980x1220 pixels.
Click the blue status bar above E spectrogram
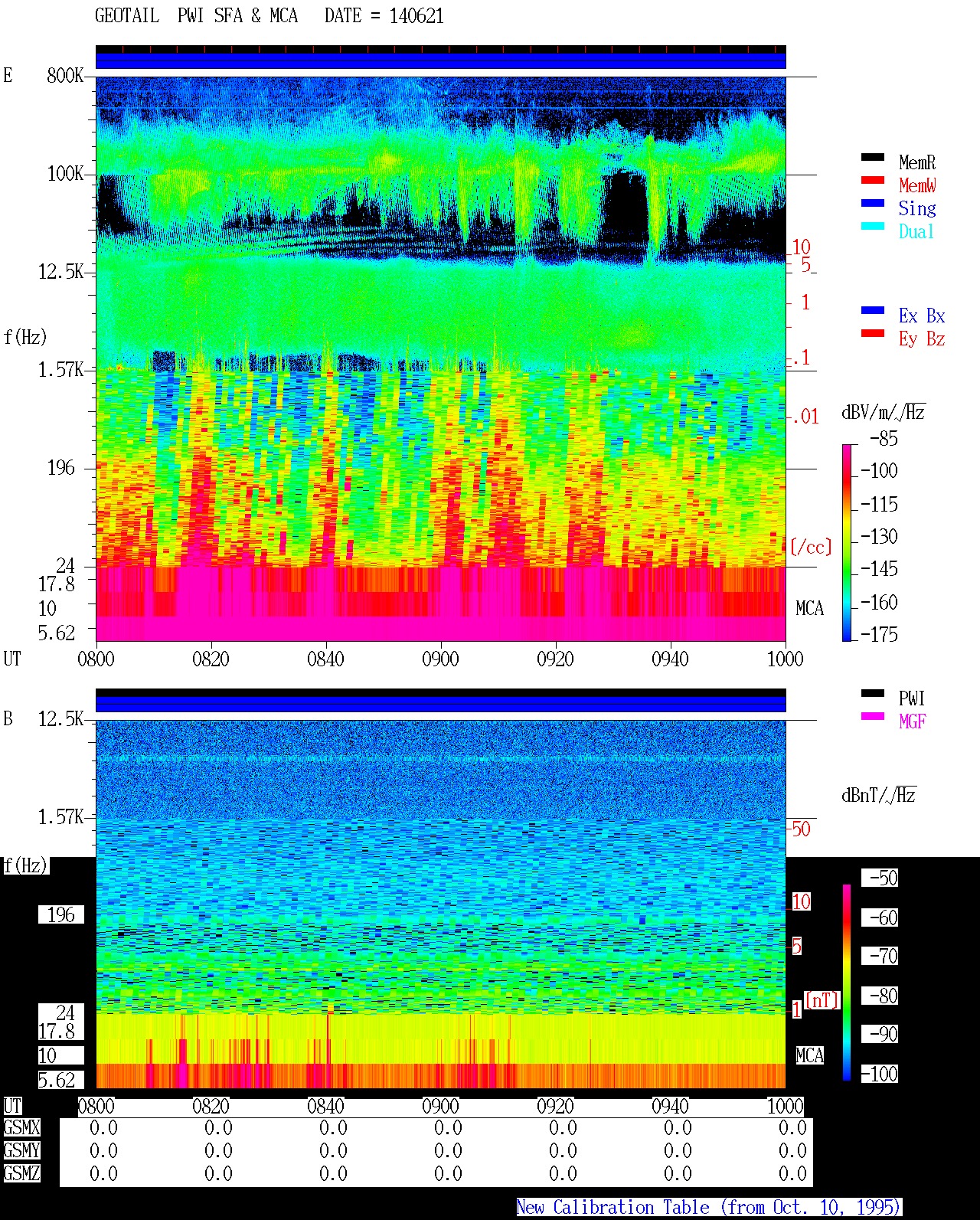(x=440, y=60)
